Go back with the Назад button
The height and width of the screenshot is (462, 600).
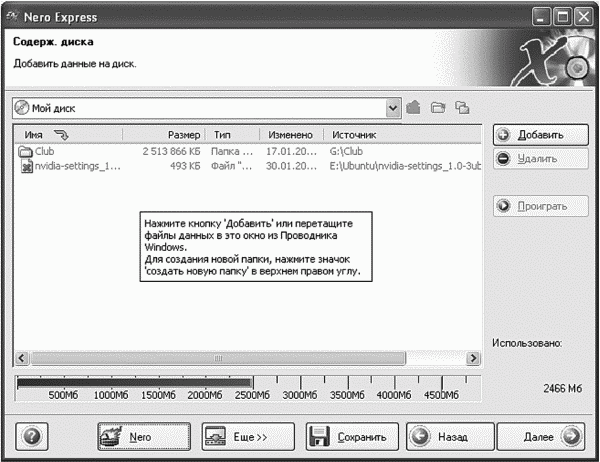tap(450, 436)
